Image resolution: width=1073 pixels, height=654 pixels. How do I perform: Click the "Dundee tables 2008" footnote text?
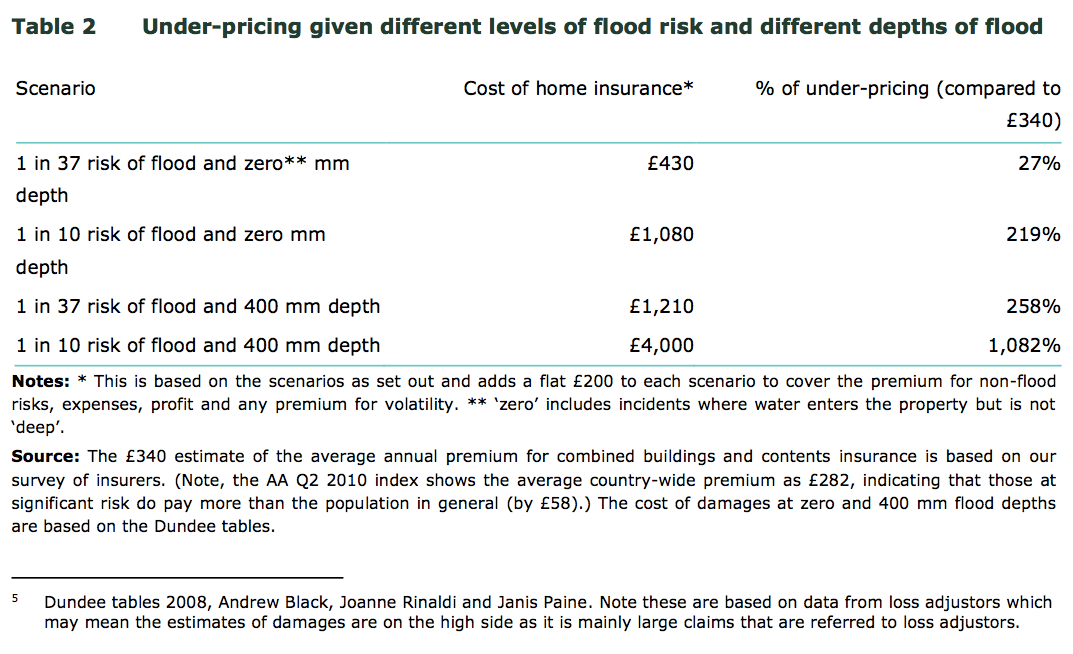tap(112, 603)
